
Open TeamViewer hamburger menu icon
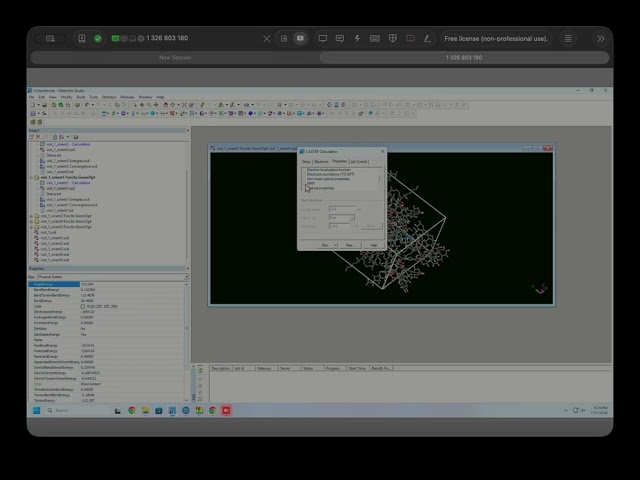tap(568, 38)
